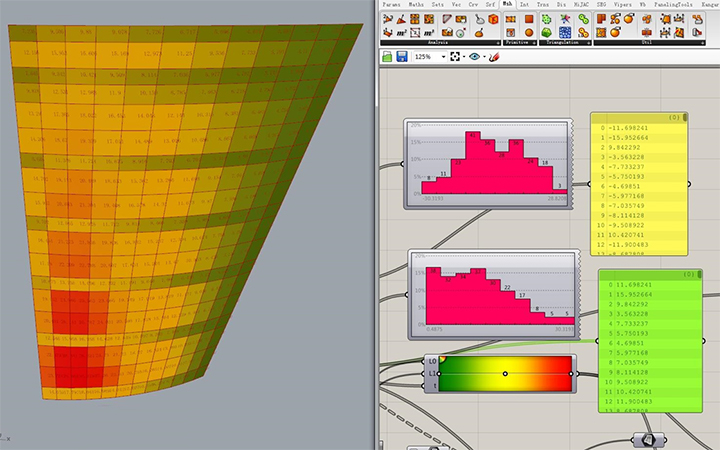Switch to the Params tab
Viewport: 720px width, 450px height.
coord(391,5)
